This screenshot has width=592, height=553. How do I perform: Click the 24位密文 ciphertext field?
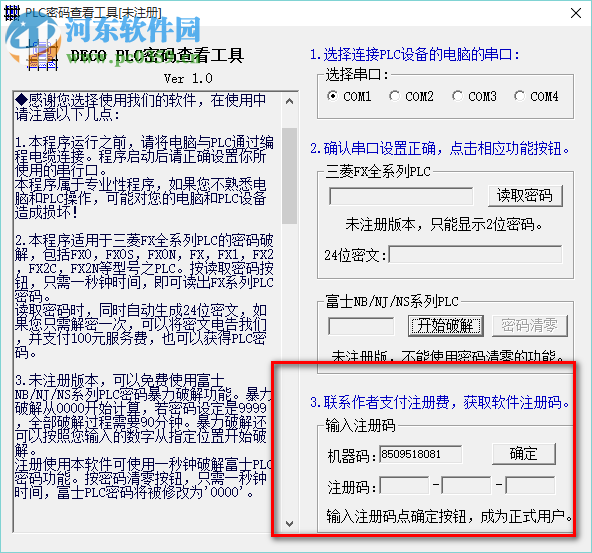(x=475, y=254)
